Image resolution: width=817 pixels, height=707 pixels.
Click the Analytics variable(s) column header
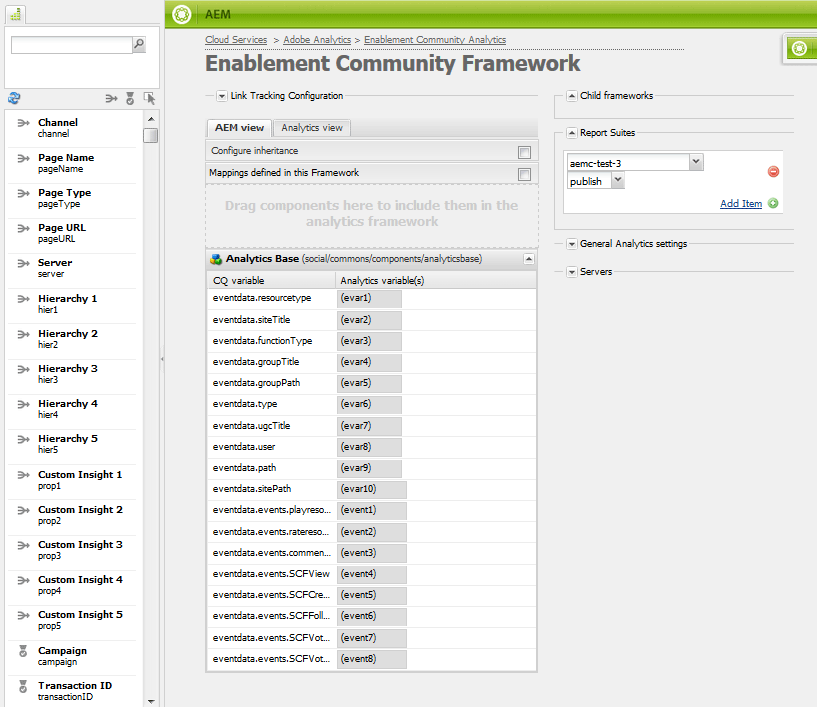pos(436,280)
